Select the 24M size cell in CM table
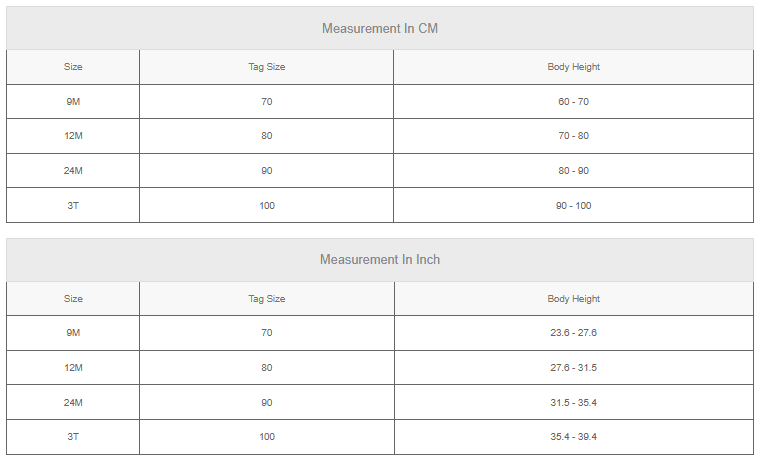 click(73, 171)
